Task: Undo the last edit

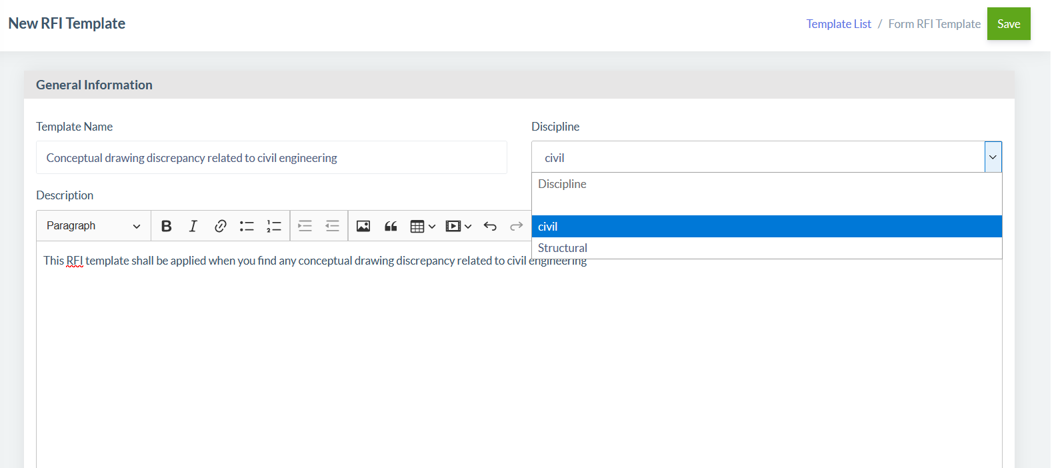Action: (x=490, y=226)
